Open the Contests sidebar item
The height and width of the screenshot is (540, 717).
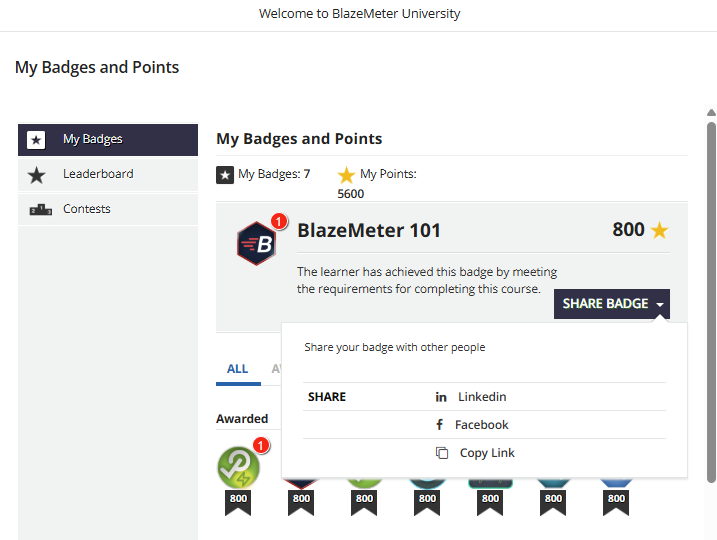tap(108, 209)
